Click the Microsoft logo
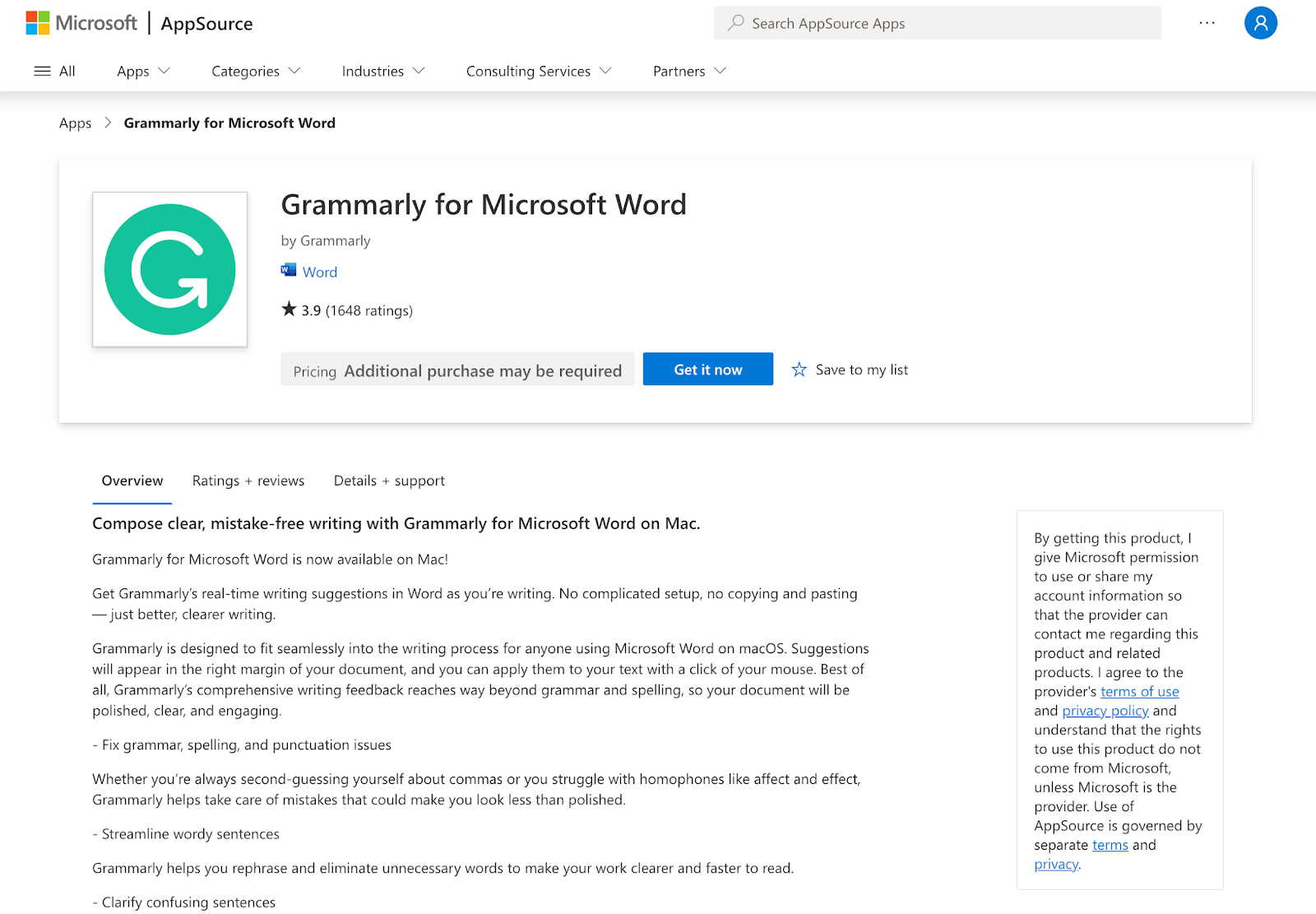Viewport: 1316px width, 914px height. [81, 23]
